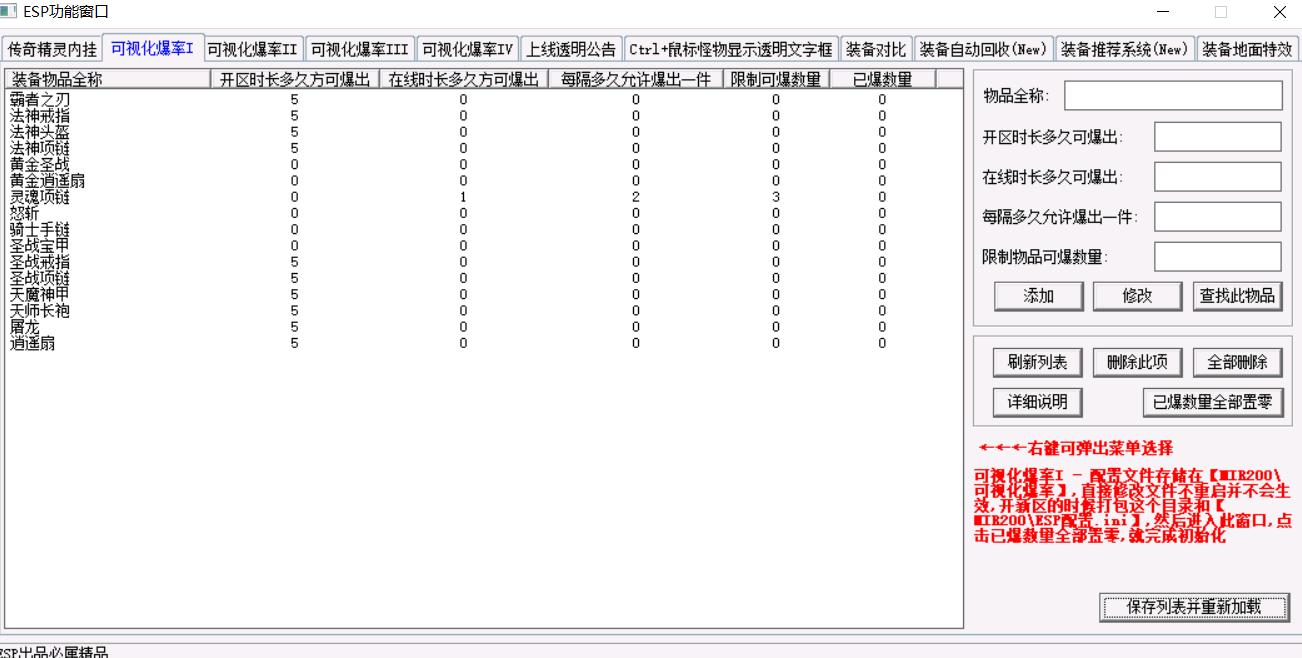This screenshot has width=1302, height=658.
Task: Select the 逍遥扇 row
Action: coord(484,343)
